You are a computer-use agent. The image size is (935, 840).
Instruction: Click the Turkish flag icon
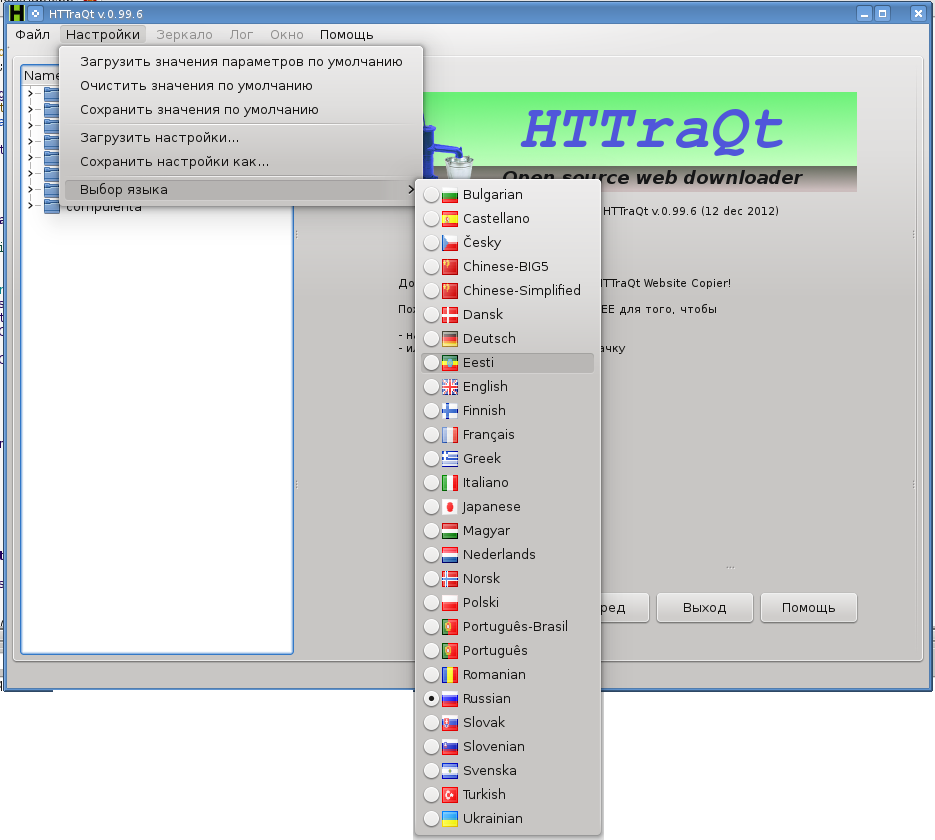(x=450, y=795)
